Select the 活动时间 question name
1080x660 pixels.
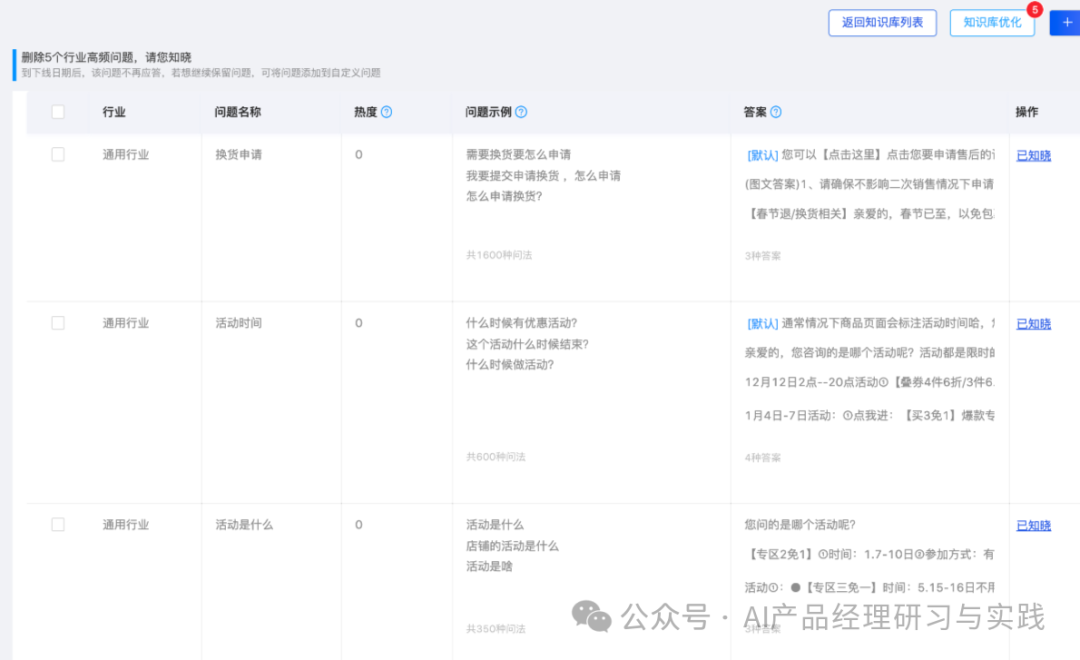(x=238, y=323)
